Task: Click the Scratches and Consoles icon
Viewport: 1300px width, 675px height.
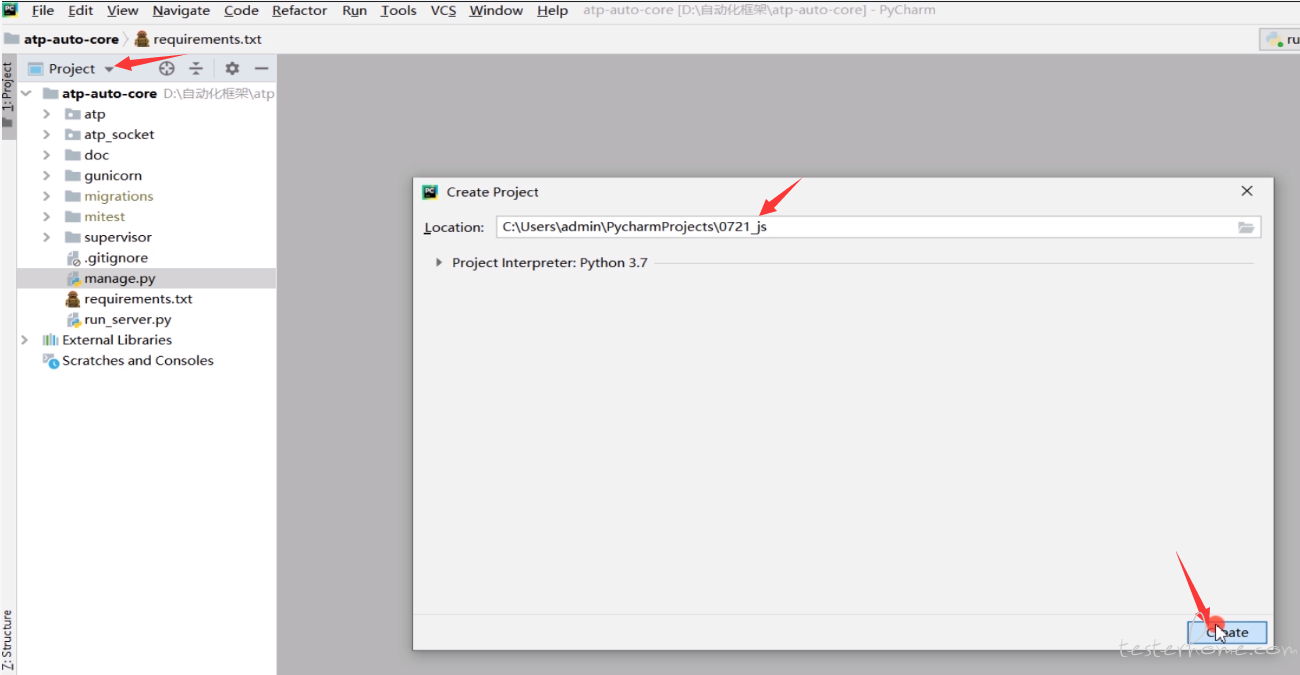Action: [50, 361]
